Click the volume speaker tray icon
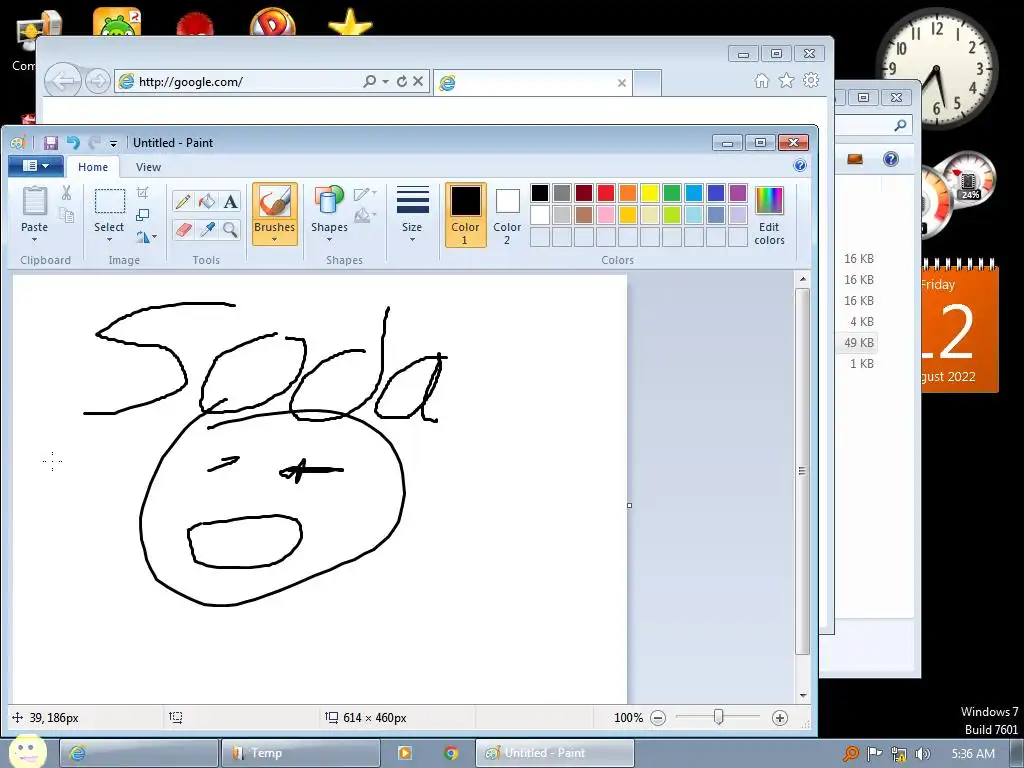The image size is (1024, 768). click(x=922, y=754)
